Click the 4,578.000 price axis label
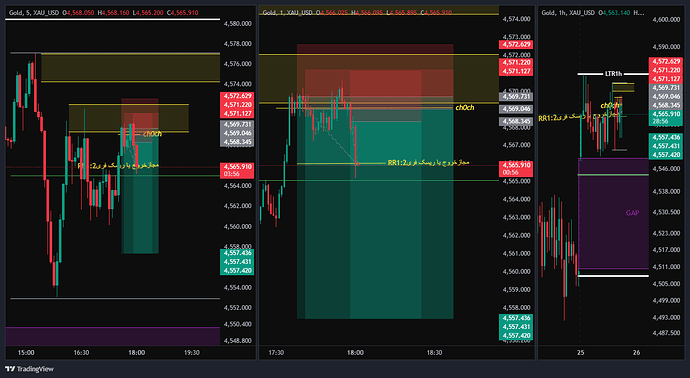Viewport: 690px width, 378px height. tap(238, 44)
